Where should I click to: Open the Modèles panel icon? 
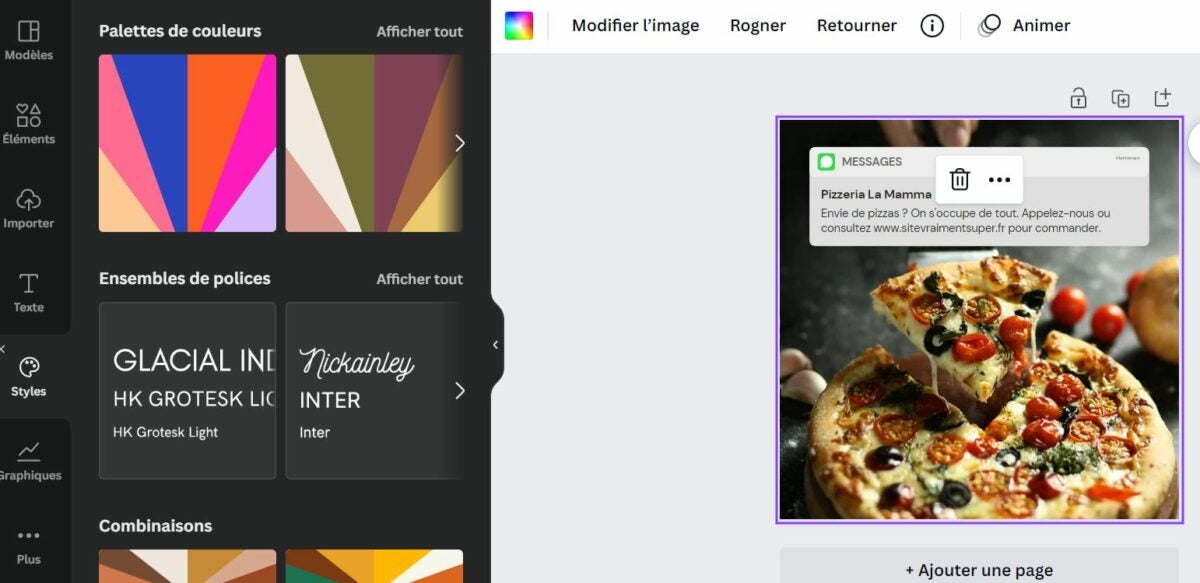[x=29, y=40]
